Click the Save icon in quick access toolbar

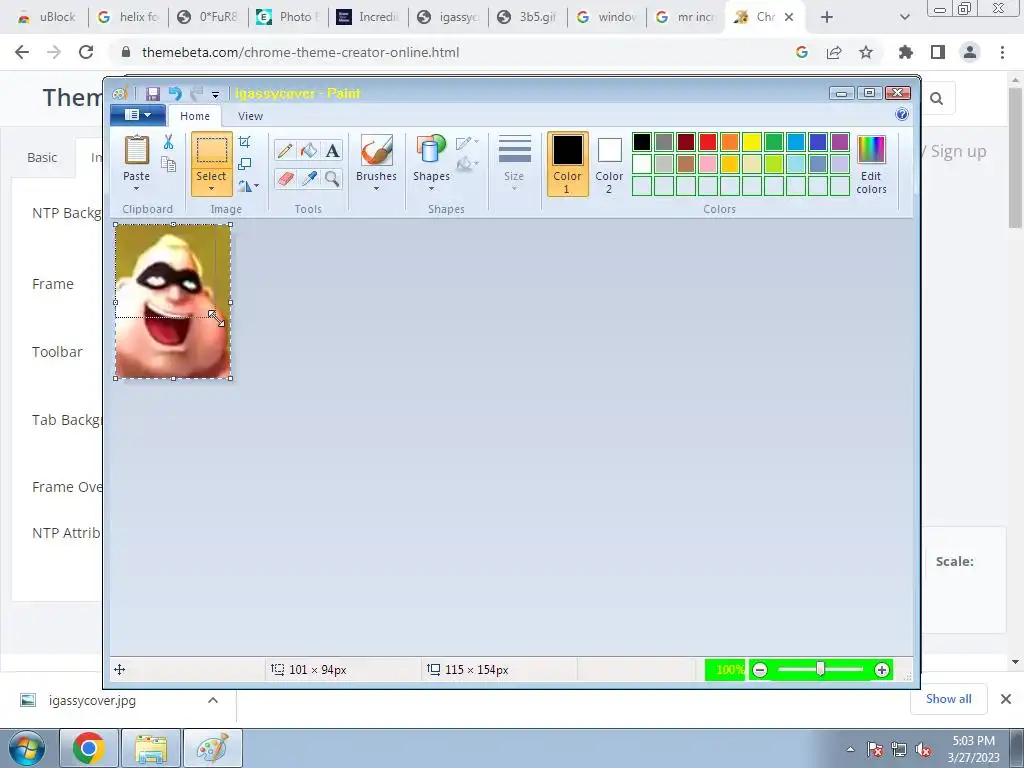153,93
